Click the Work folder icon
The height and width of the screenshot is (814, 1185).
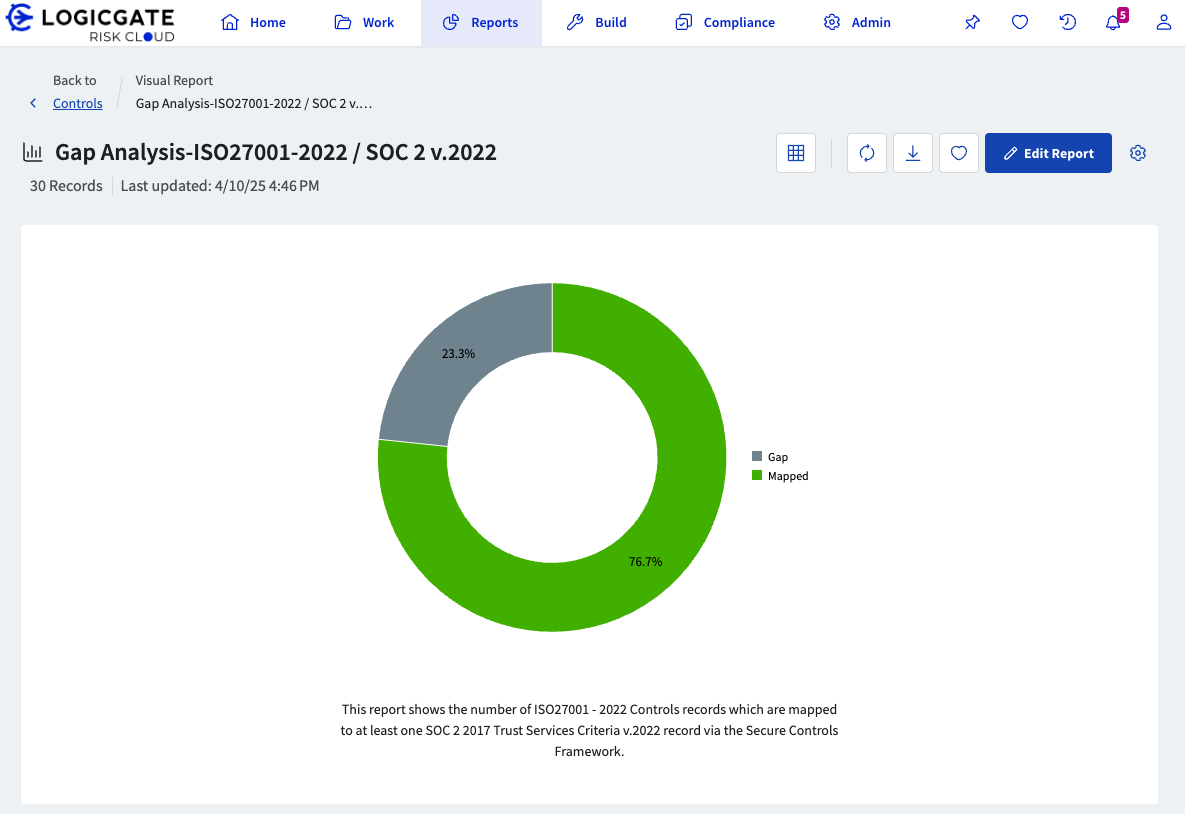[x=343, y=23]
